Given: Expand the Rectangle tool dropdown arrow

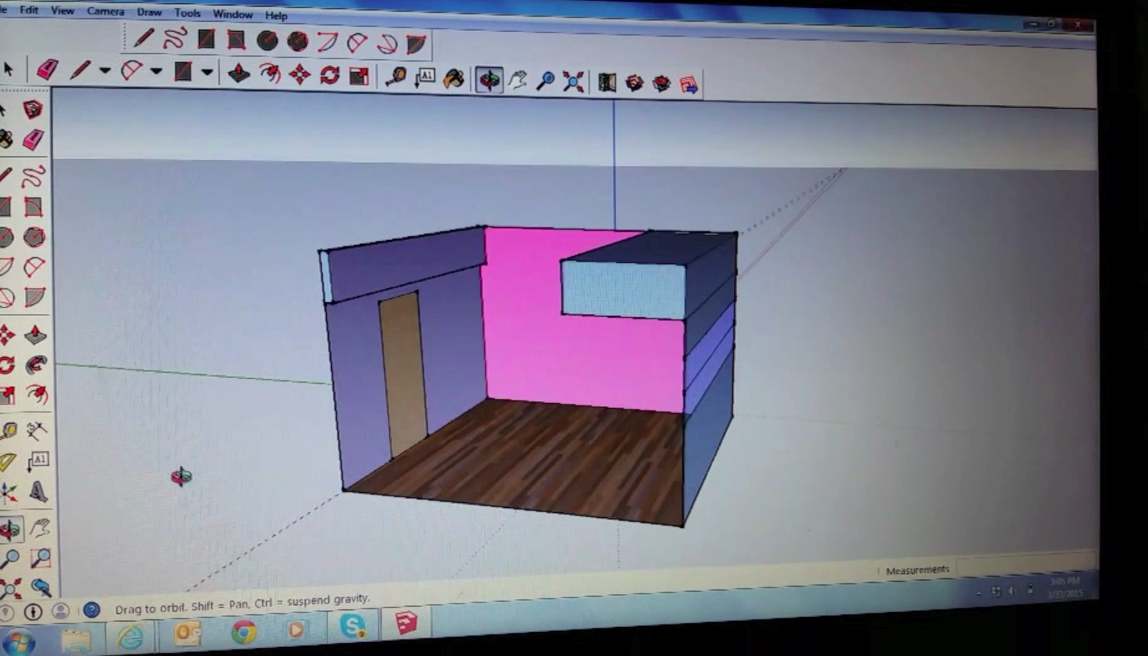Looking at the screenshot, I should (x=207, y=72).
